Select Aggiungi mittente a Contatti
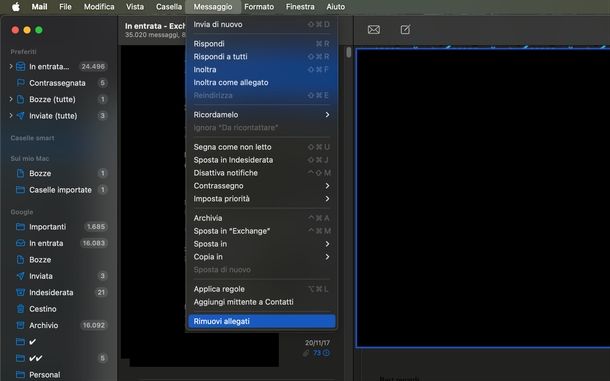The height and width of the screenshot is (381, 610). click(261, 302)
